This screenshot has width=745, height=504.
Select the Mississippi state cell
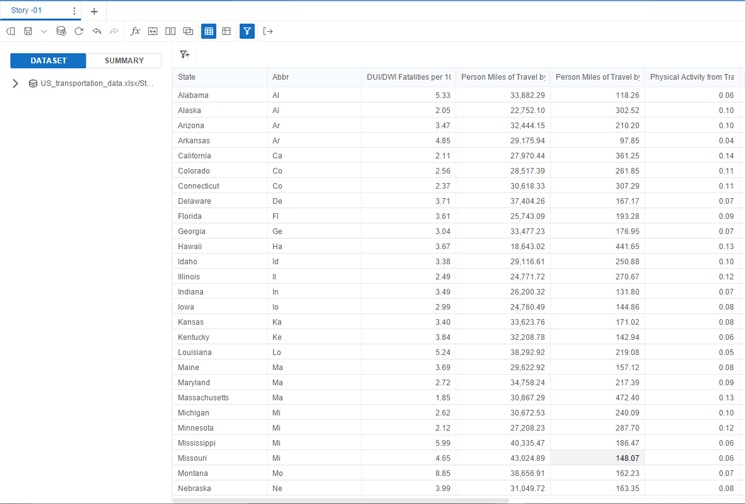(220, 443)
